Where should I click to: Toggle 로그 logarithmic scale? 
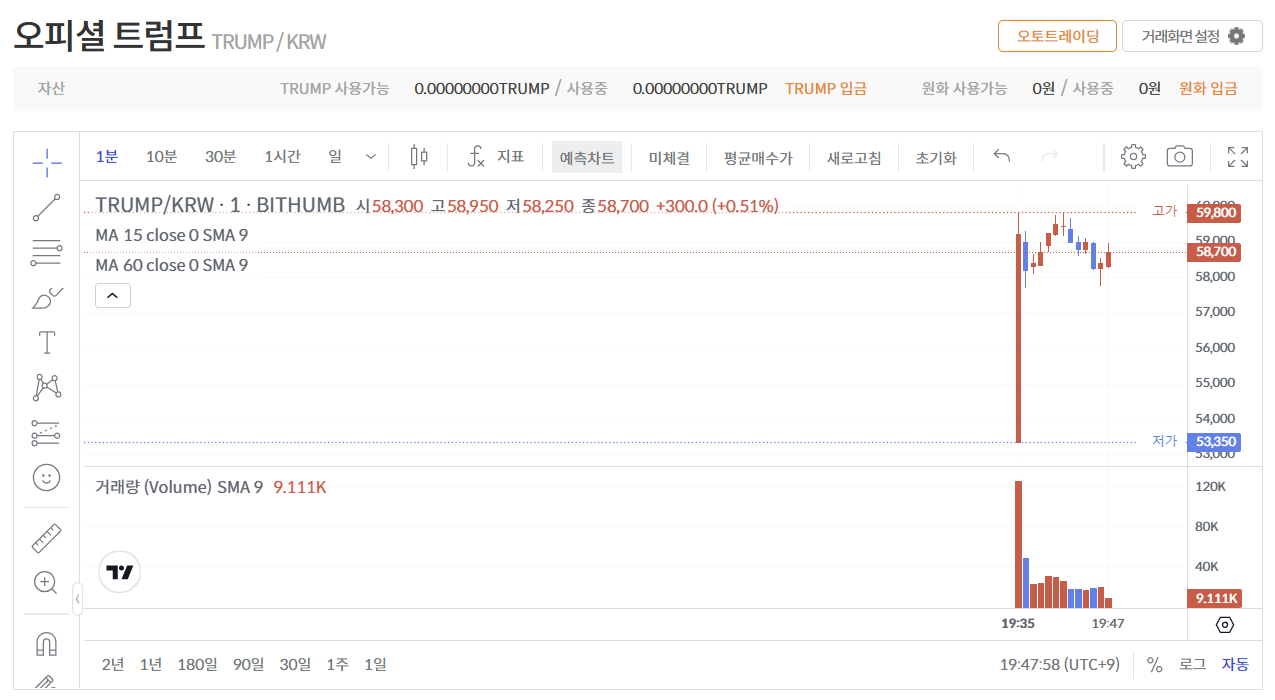(1192, 664)
